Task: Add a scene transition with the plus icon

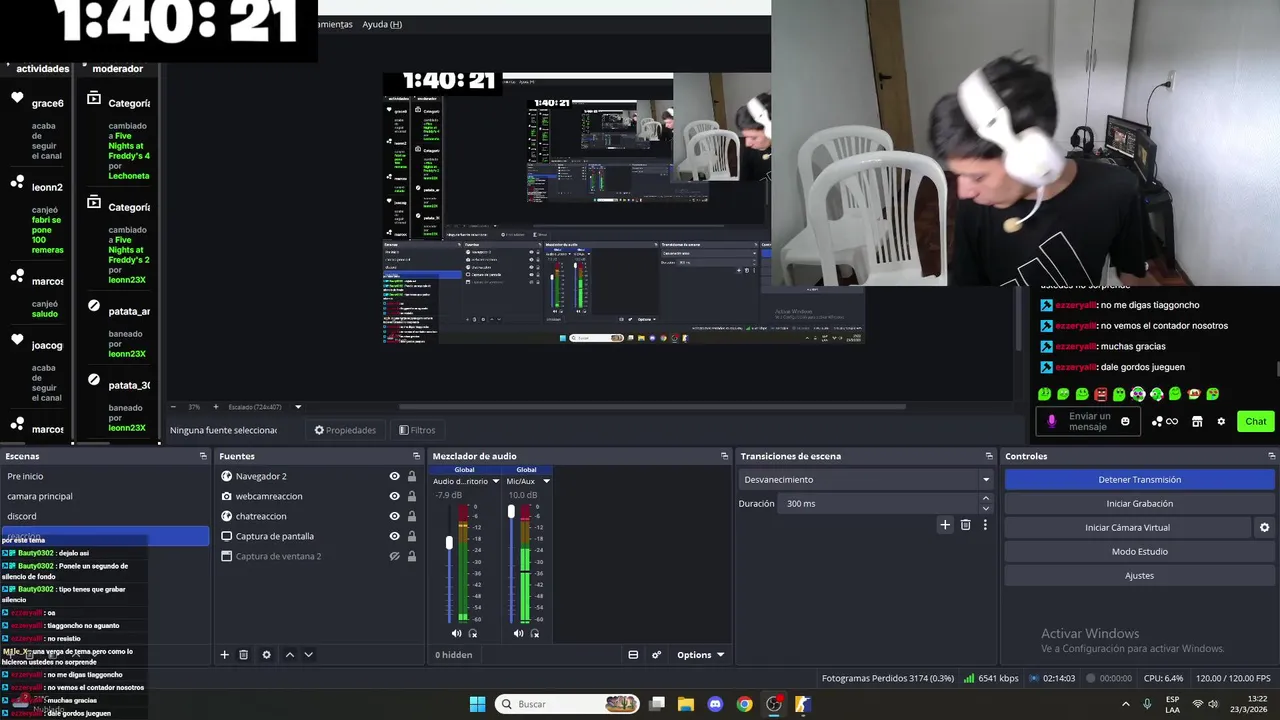Action: 945,525
